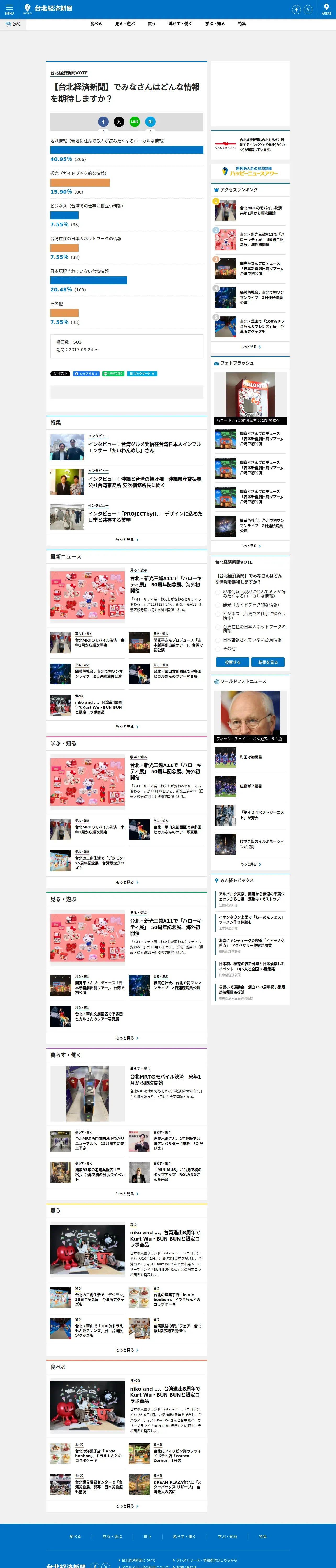This screenshot has height=1568, width=336.
Task: Click the フォトフラッシュ camera icon
Action: [x=216, y=364]
